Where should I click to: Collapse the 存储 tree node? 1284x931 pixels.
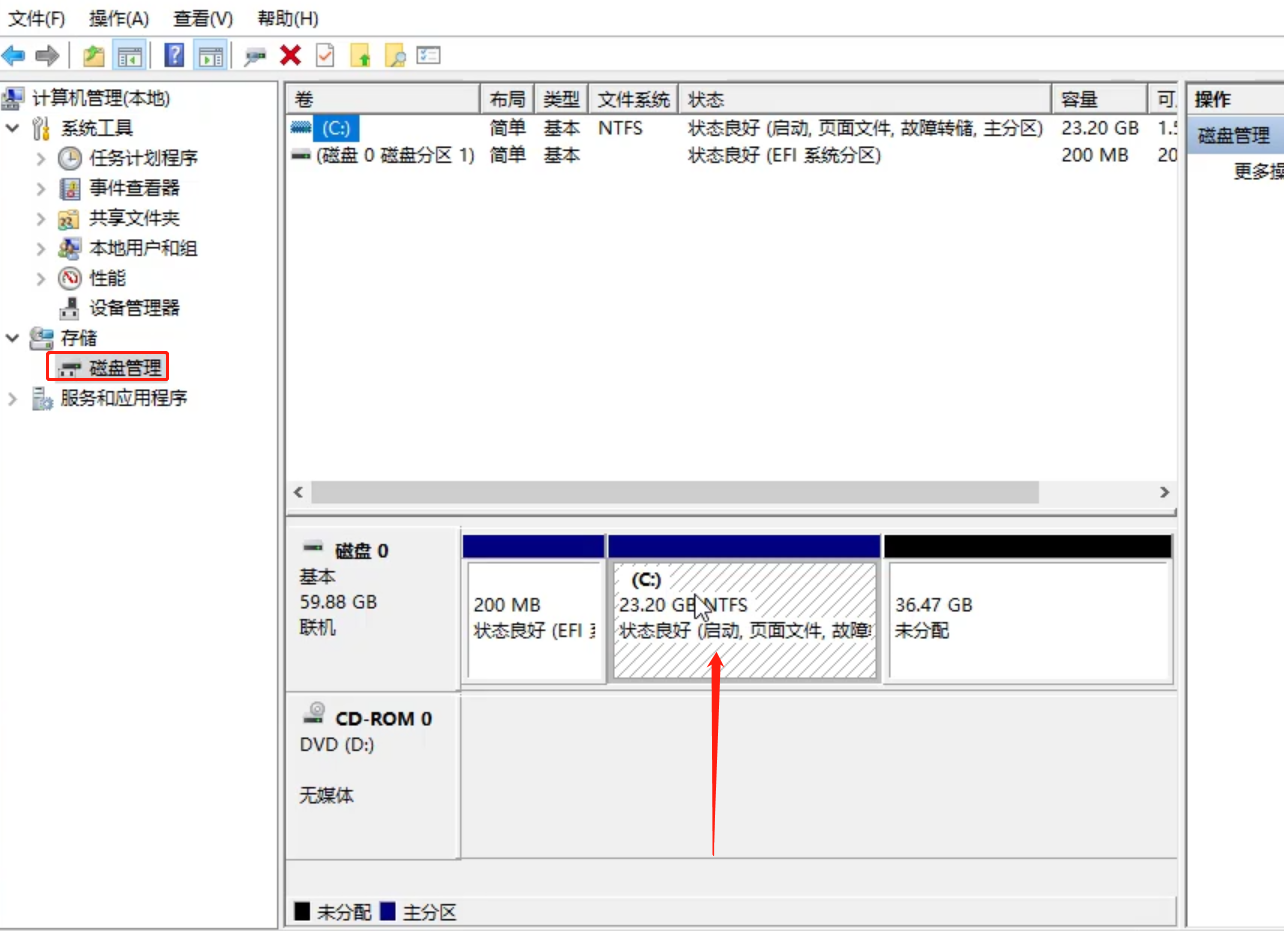(13, 338)
